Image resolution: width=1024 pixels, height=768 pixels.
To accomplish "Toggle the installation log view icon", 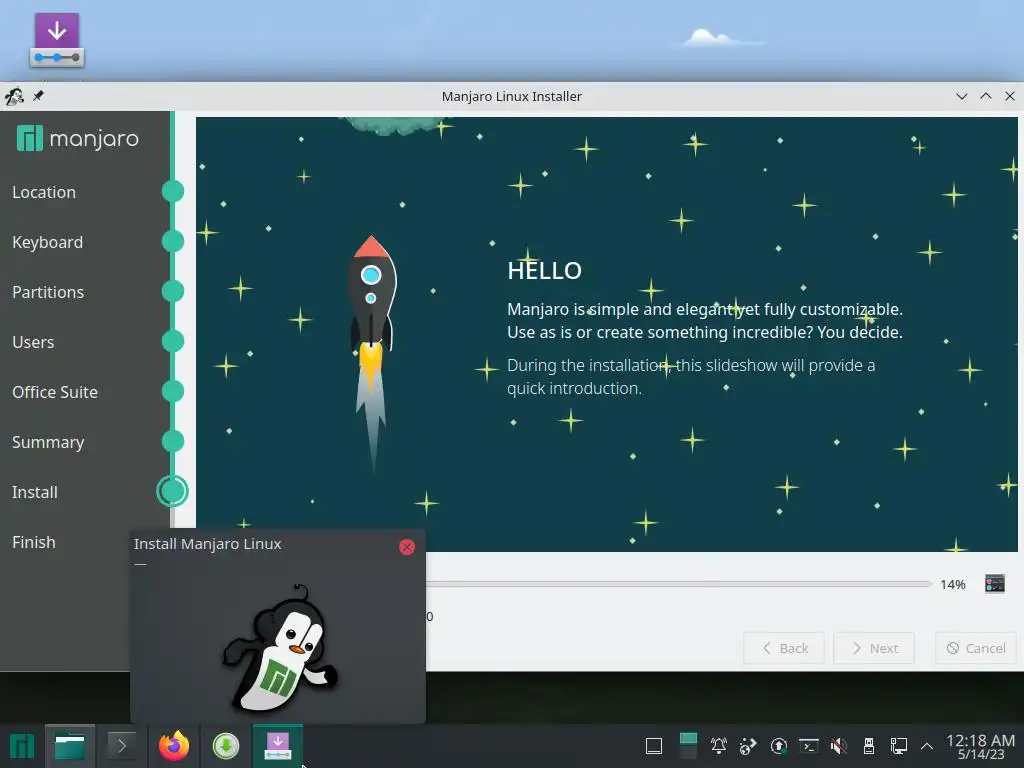I will pyautogui.click(x=995, y=583).
